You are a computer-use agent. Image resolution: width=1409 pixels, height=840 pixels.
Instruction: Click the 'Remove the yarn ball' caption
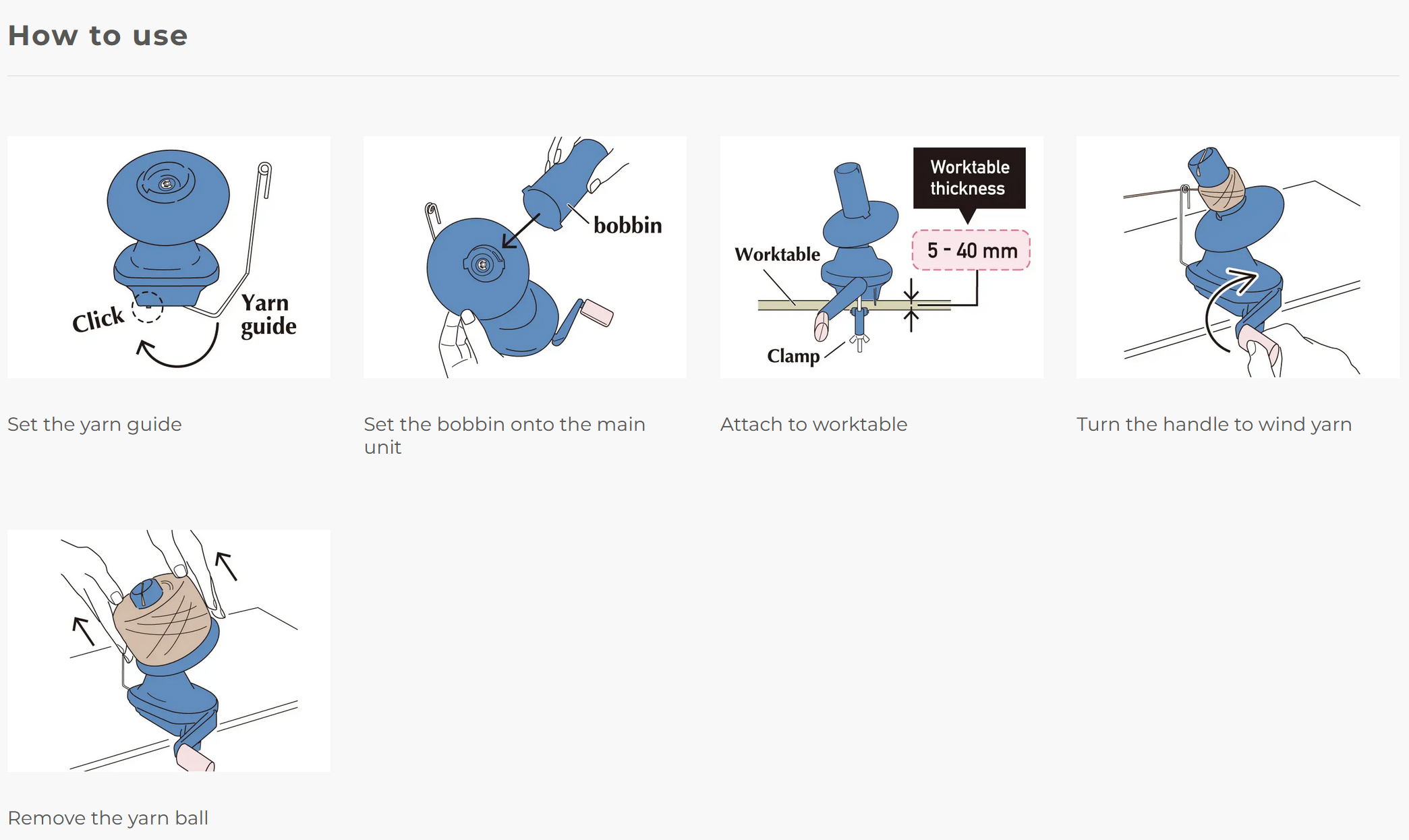pyautogui.click(x=108, y=818)
